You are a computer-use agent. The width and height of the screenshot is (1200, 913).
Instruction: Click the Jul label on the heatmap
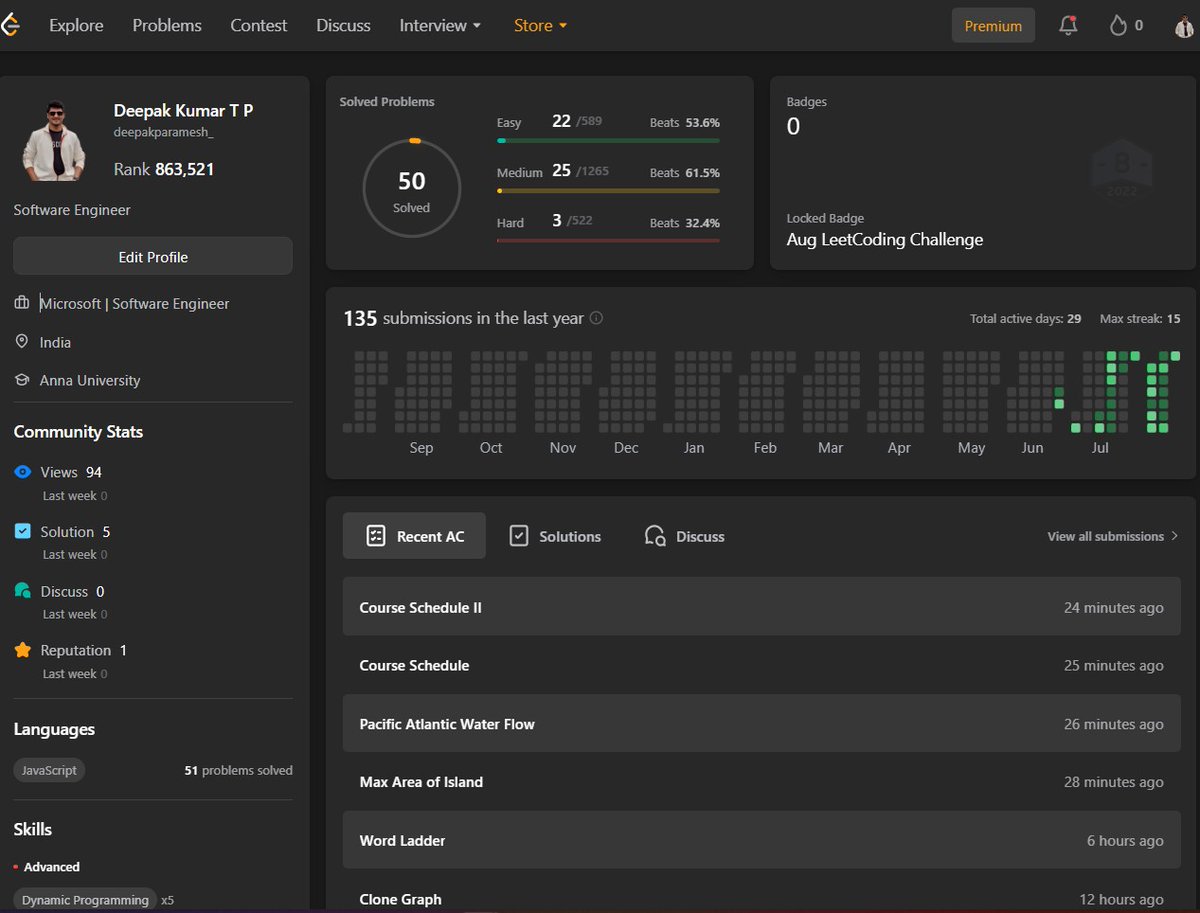pyautogui.click(x=1100, y=447)
